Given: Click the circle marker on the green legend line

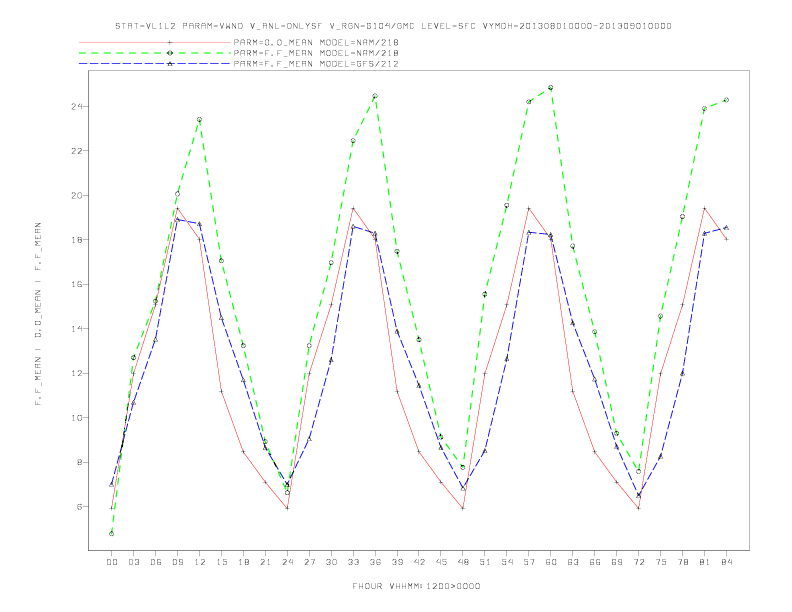Looking at the screenshot, I should 170,53.
